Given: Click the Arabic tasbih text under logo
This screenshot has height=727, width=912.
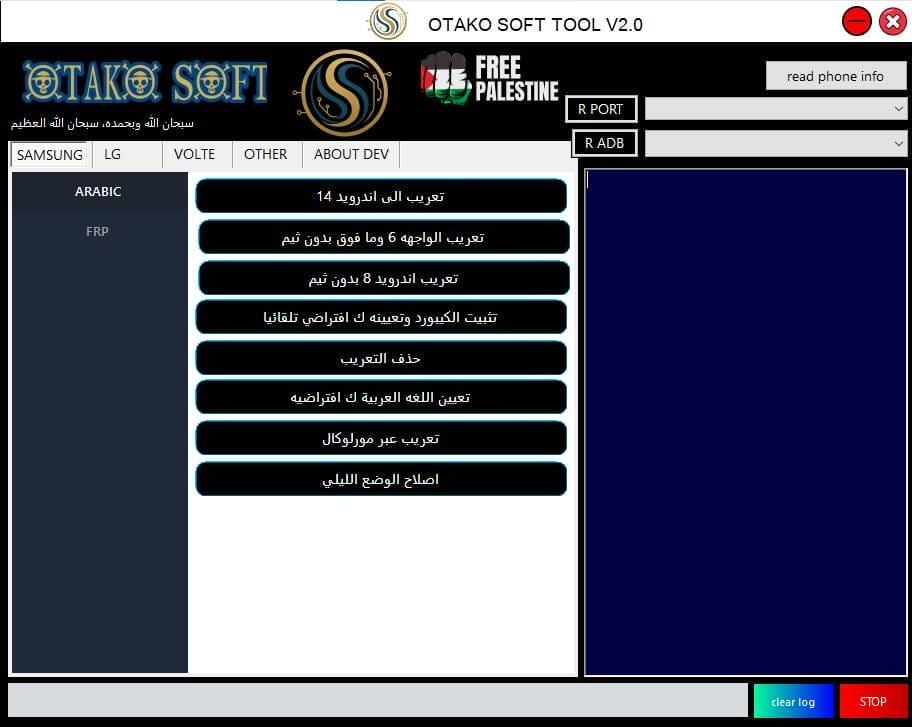Looking at the screenshot, I should [102, 123].
